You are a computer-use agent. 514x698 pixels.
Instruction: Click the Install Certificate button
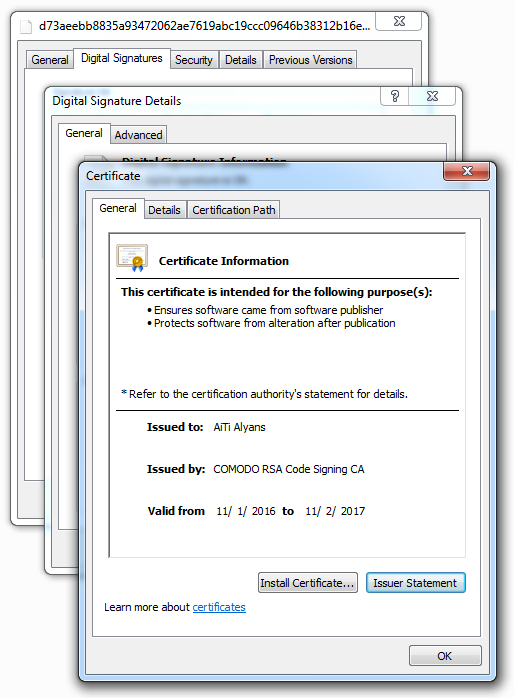click(308, 583)
